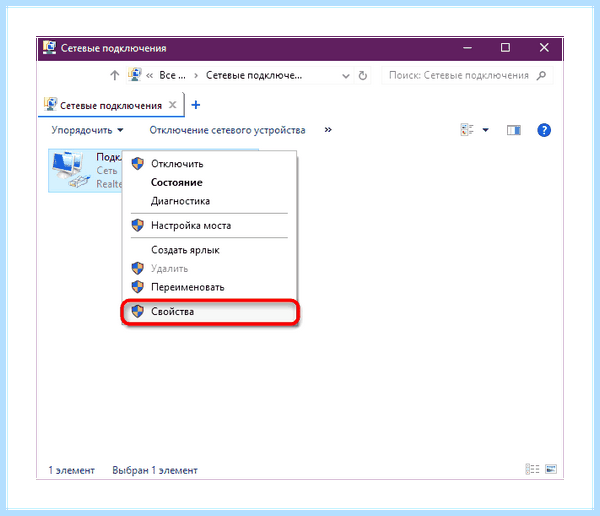Maximize the Сетевые подключения window

click(505, 48)
